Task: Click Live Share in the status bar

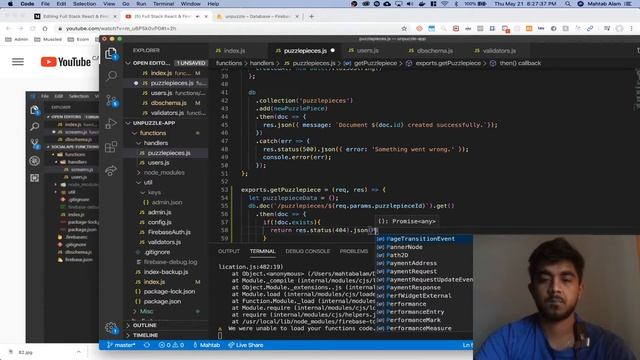Action: 246,345
